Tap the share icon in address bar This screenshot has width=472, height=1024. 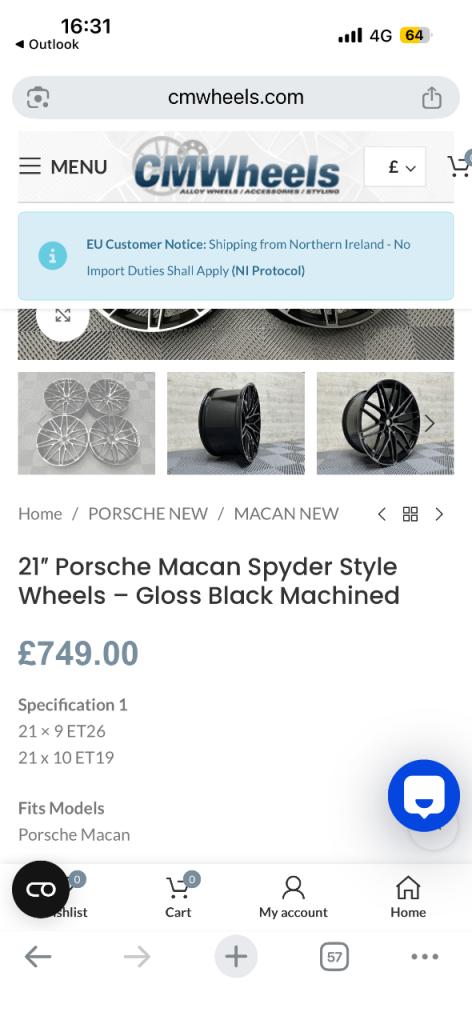pos(432,98)
